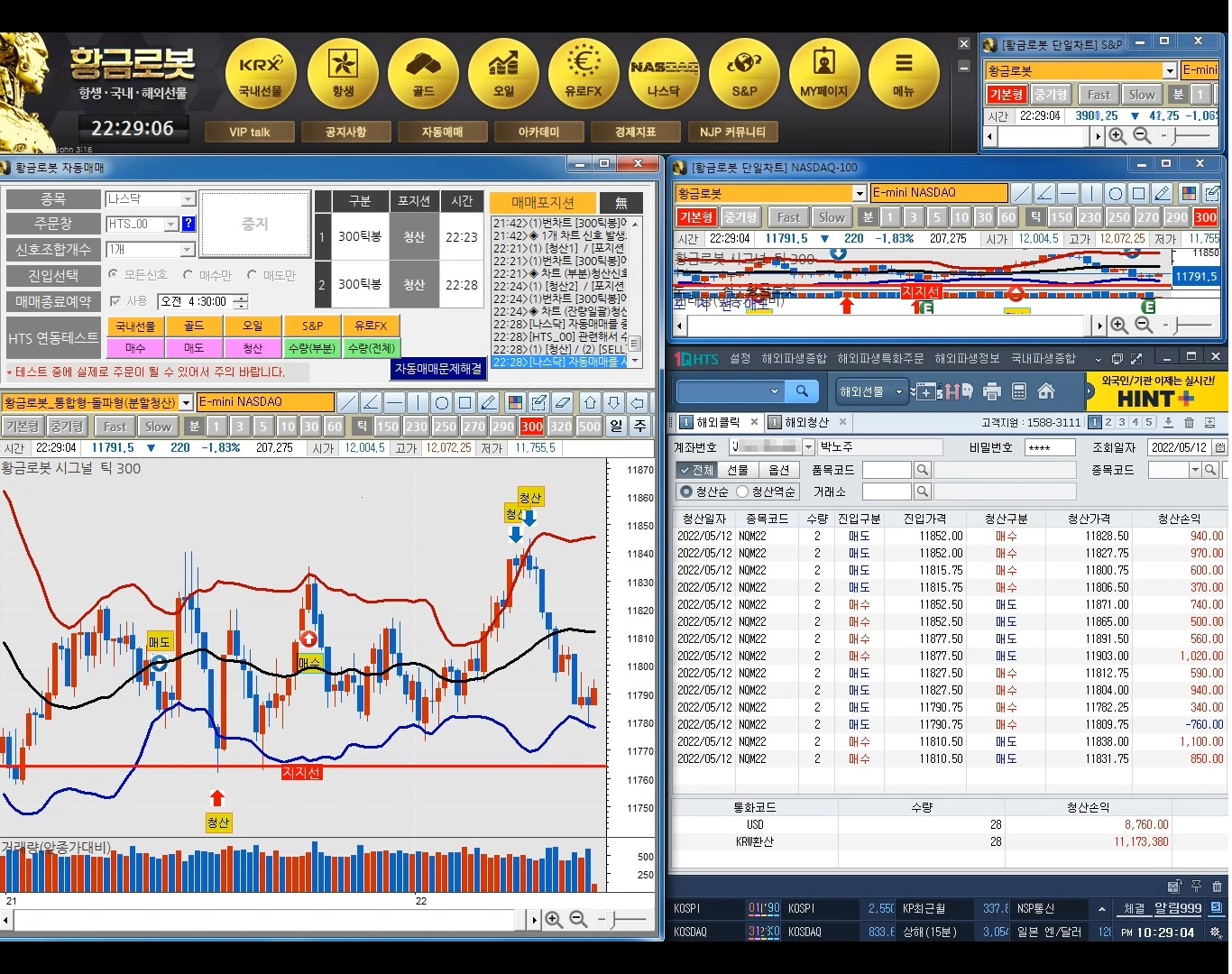Open the 종목 dropdown showing 나스닥
The height and width of the screenshot is (974, 1232).
188,198
